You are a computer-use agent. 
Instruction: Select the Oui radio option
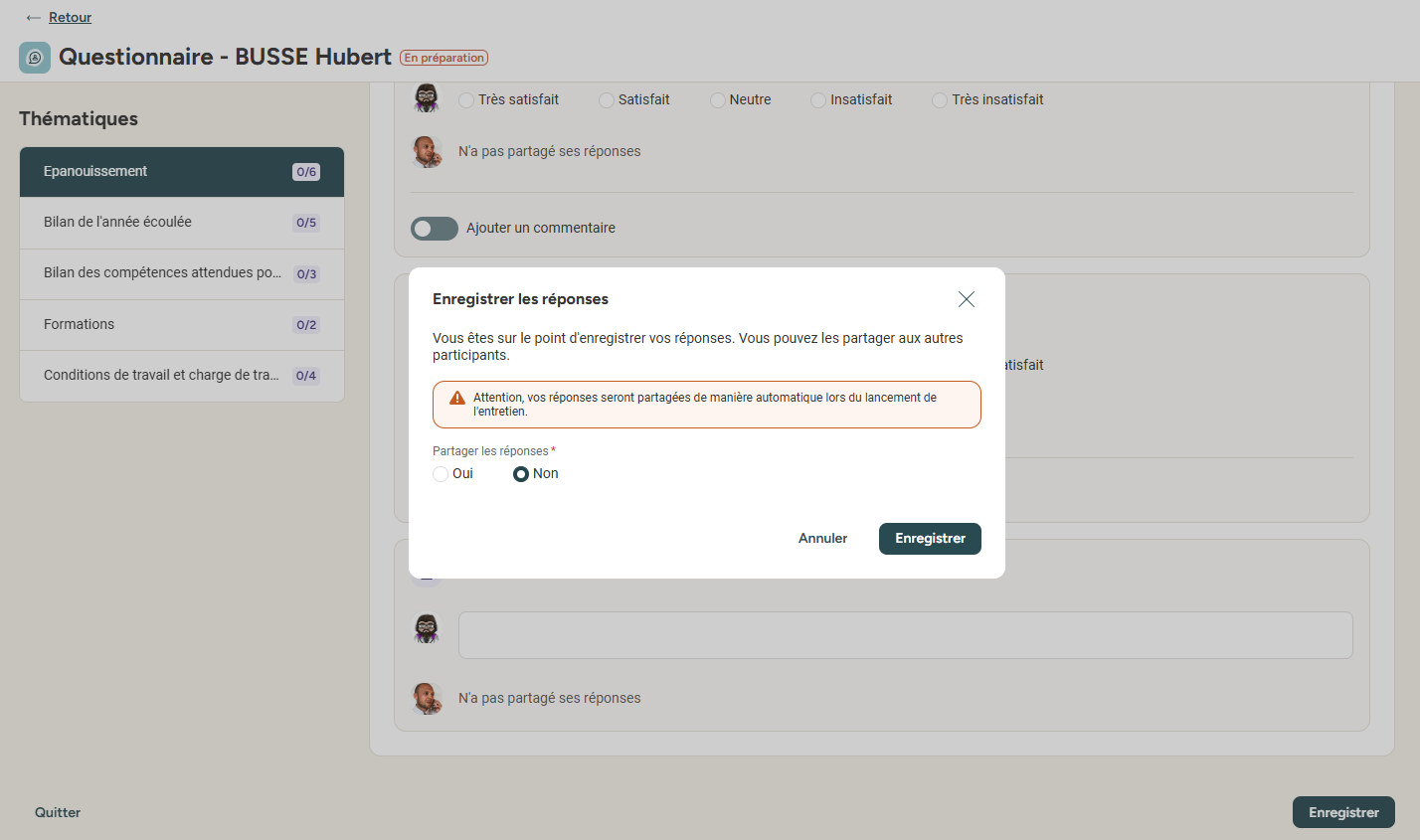tap(441, 474)
